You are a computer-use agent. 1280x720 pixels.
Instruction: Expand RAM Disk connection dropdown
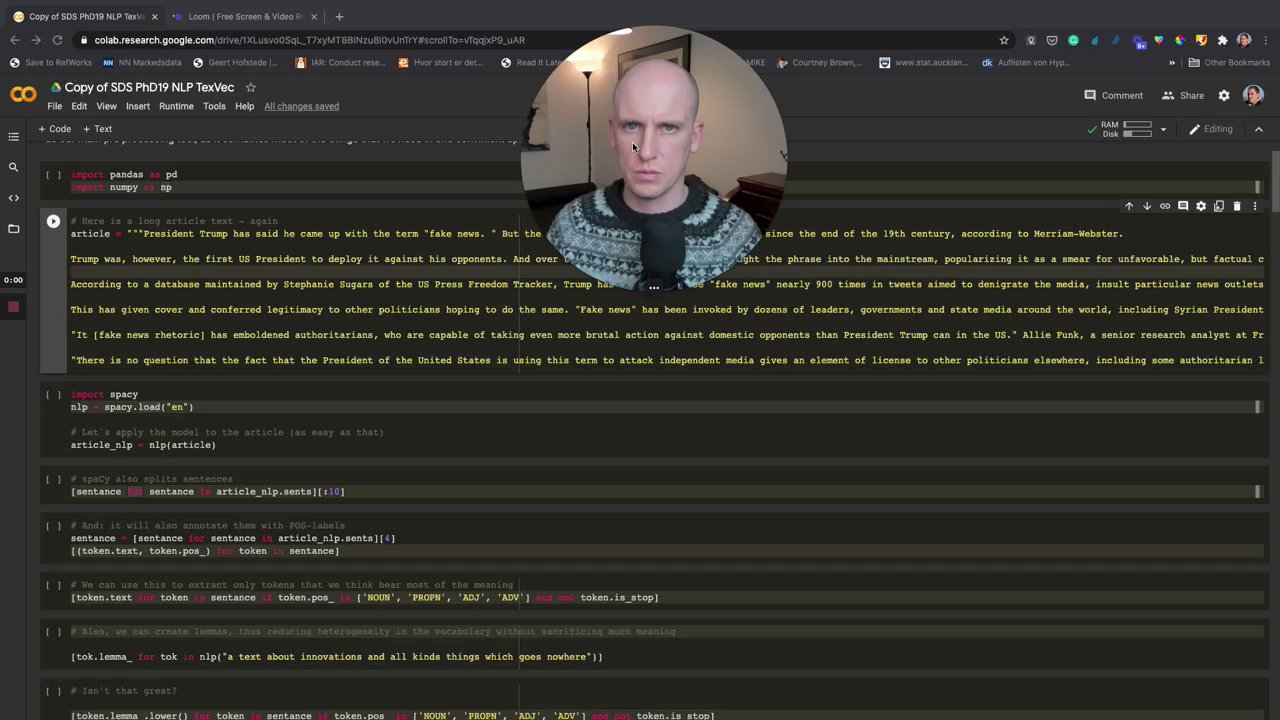click(1163, 129)
